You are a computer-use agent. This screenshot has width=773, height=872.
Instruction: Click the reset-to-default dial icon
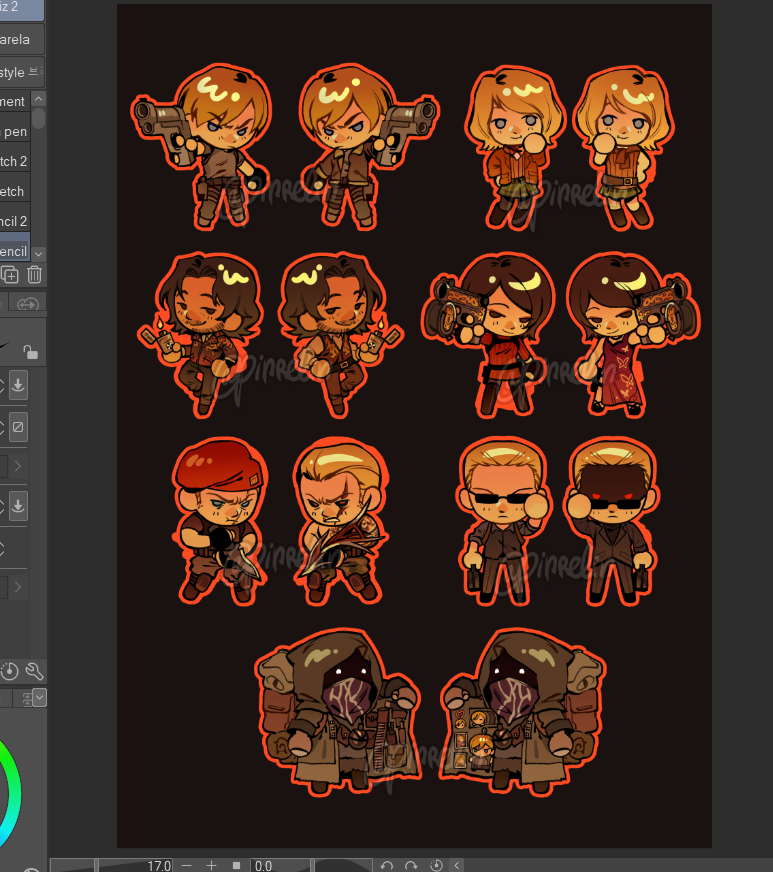(9, 671)
